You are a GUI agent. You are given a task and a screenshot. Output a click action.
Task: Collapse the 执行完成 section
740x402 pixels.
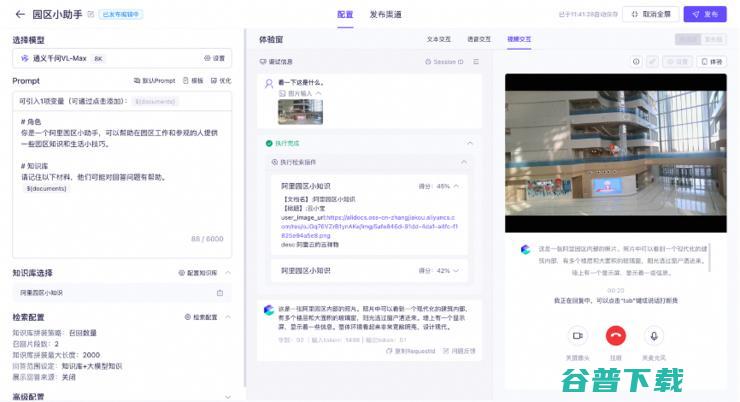click(470, 143)
